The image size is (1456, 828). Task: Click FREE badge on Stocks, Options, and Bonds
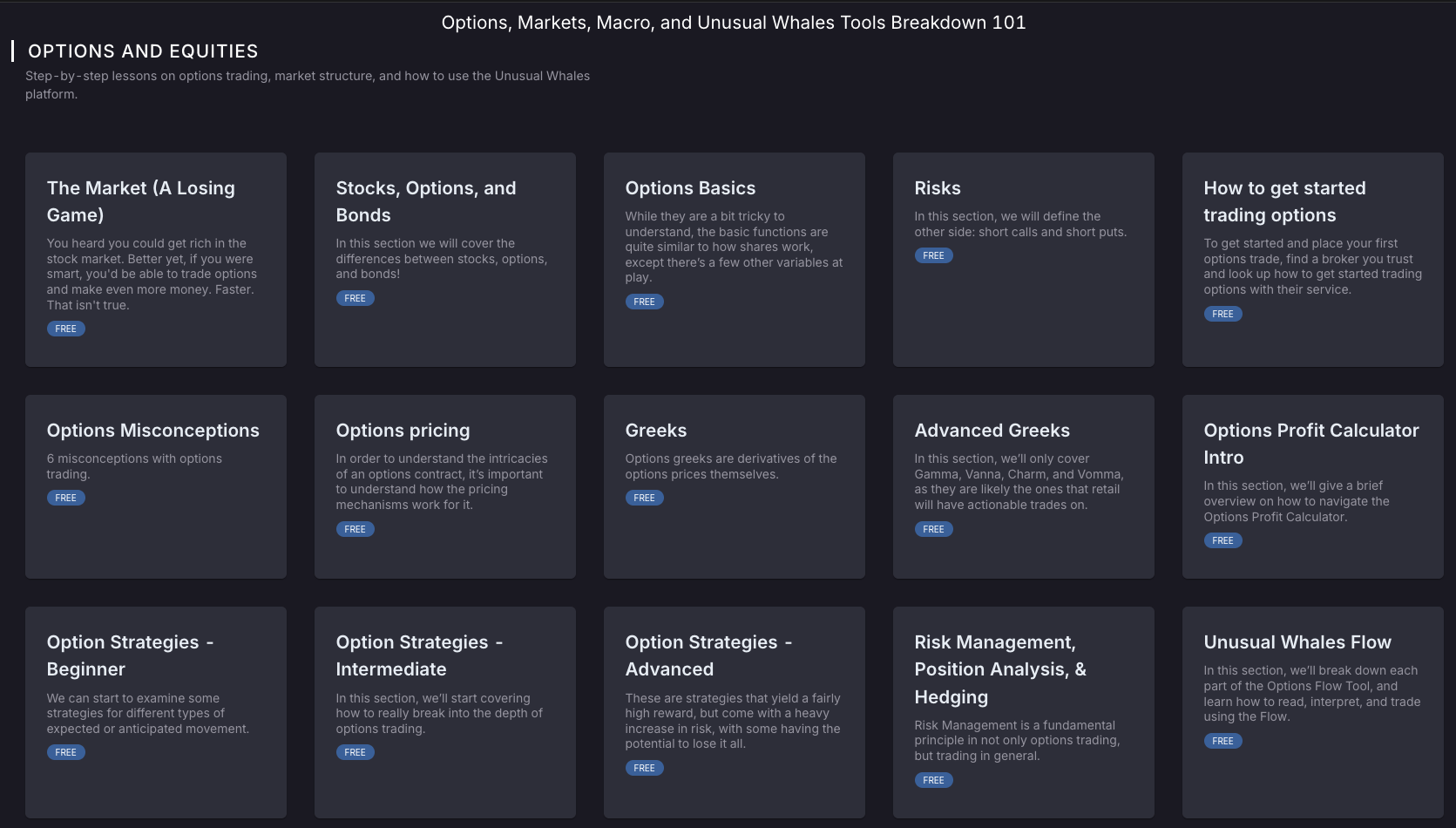[x=356, y=298]
